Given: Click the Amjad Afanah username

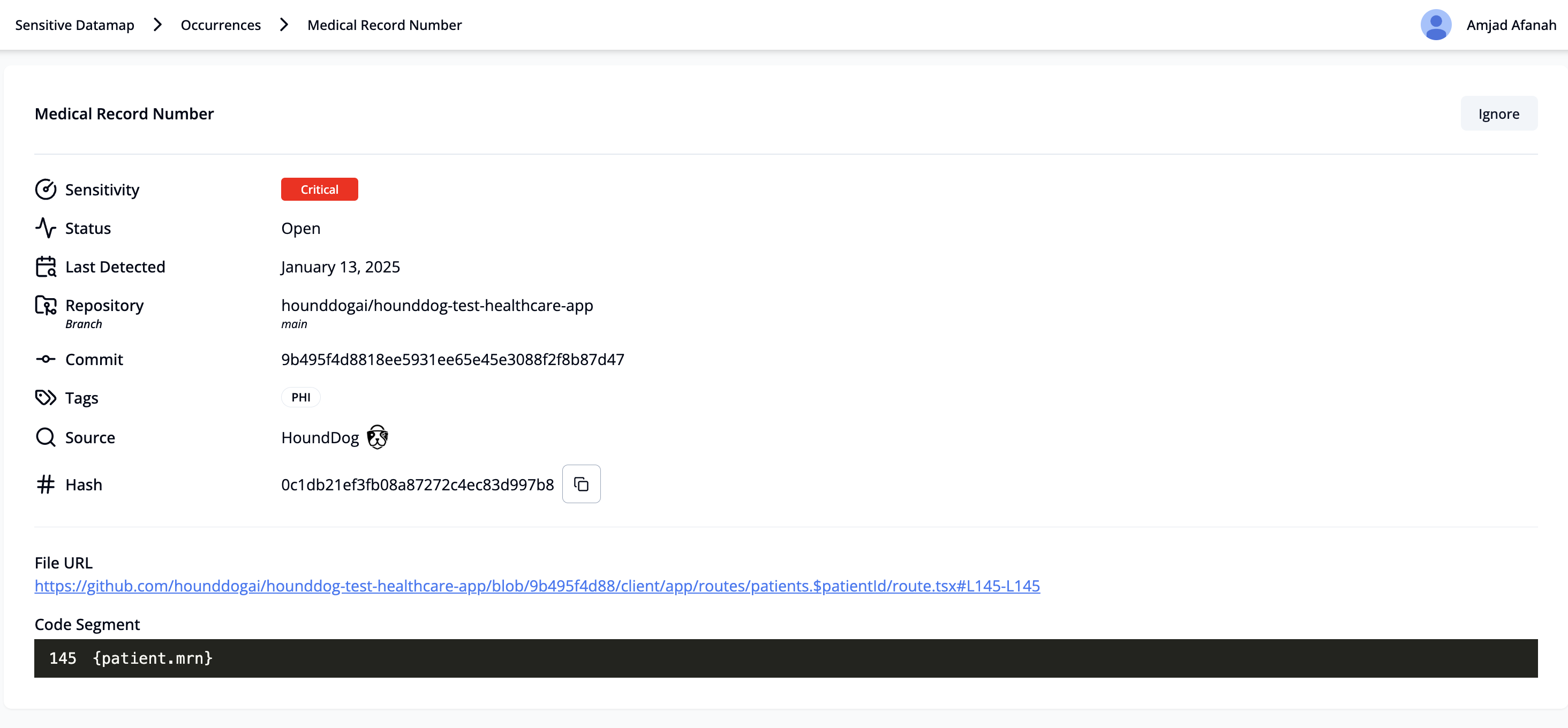Looking at the screenshot, I should 1511,25.
